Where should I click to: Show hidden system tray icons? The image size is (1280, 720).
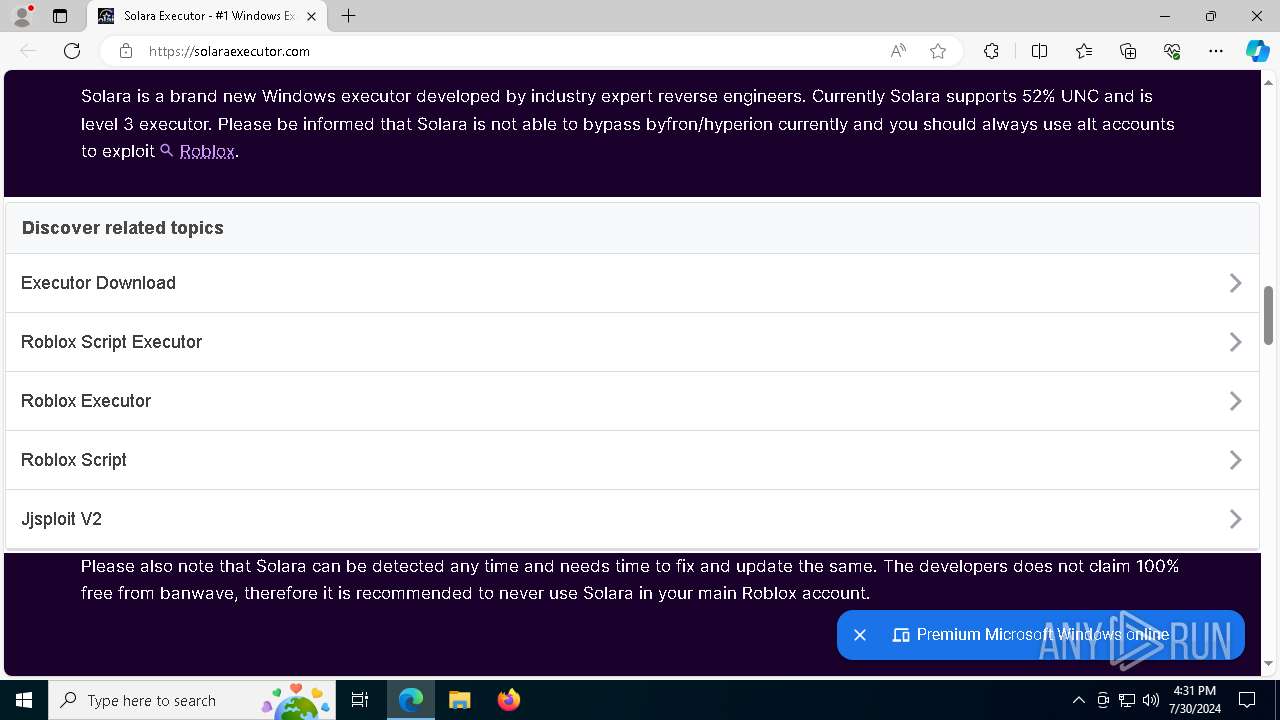[1078, 700]
